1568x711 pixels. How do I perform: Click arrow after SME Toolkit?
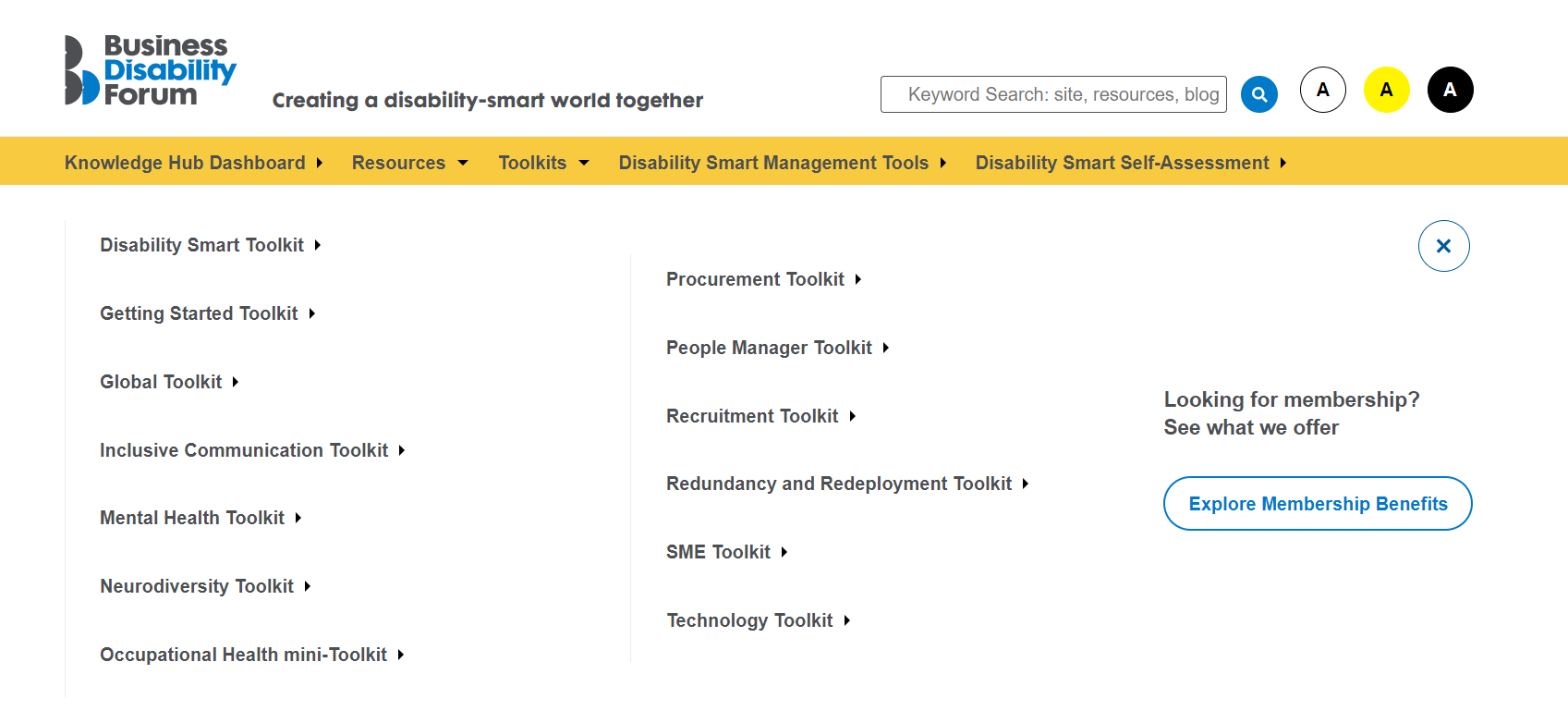click(x=784, y=552)
